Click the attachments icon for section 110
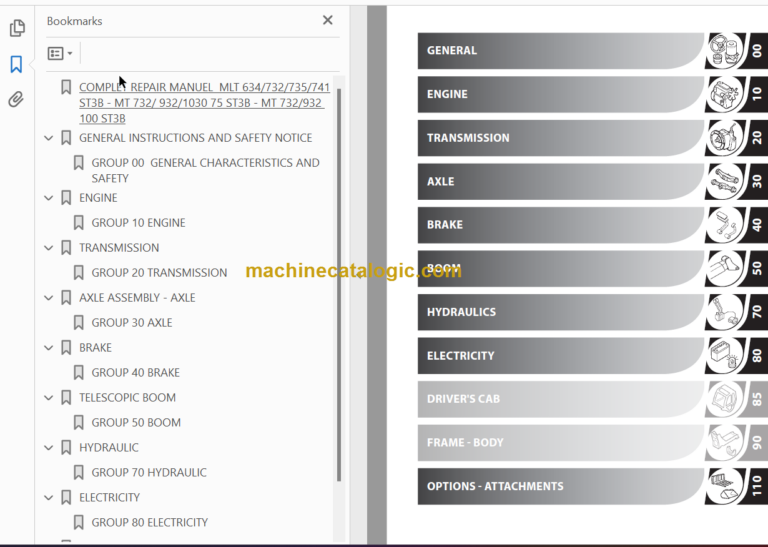 click(725, 486)
